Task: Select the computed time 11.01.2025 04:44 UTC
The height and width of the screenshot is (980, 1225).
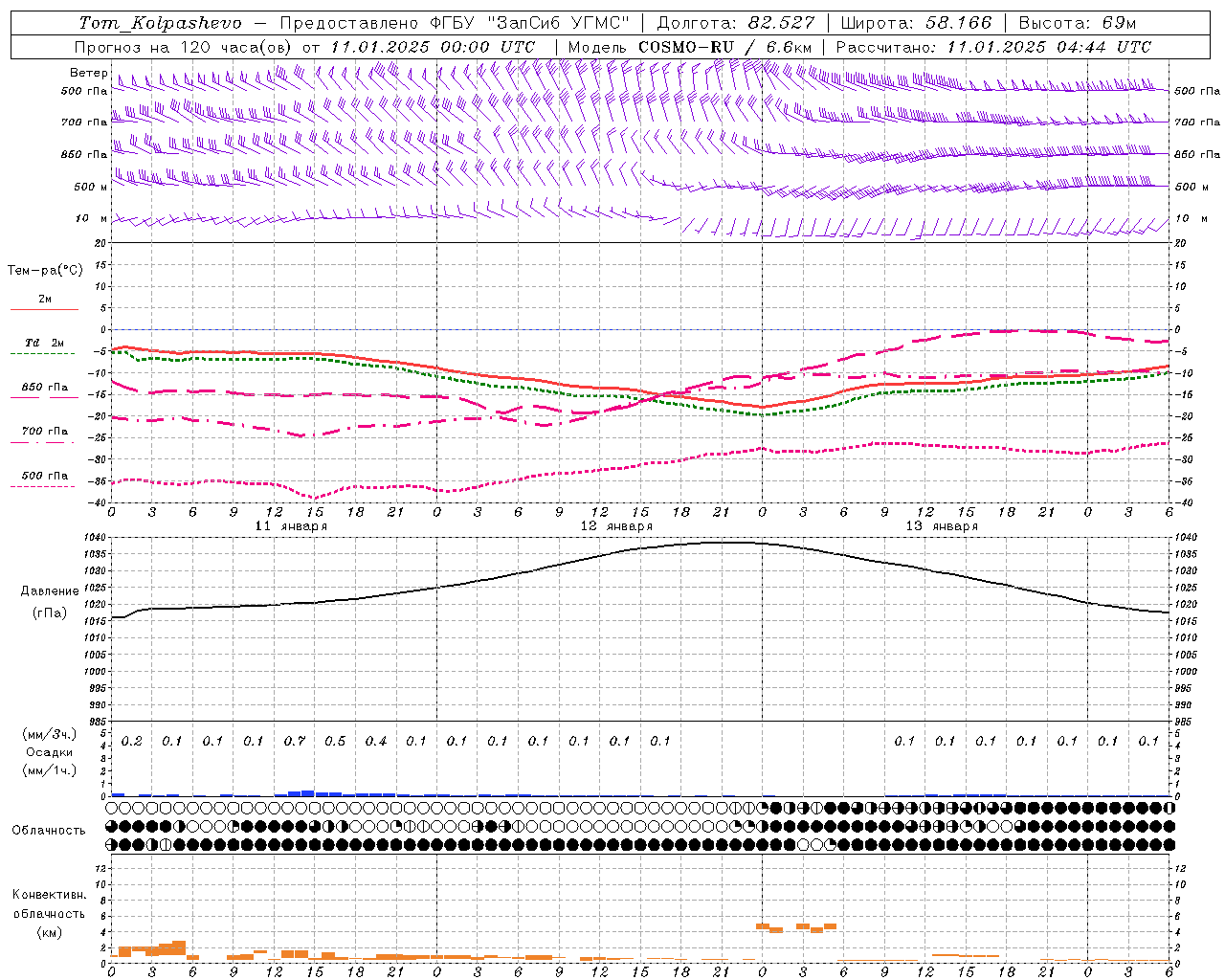Action: tap(1049, 47)
